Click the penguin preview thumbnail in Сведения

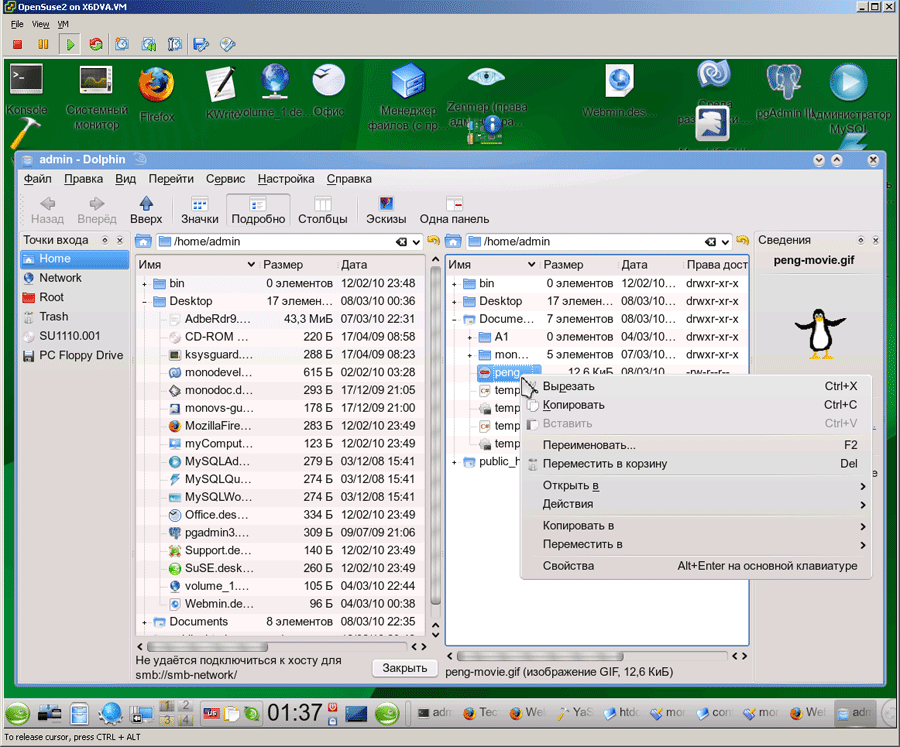pyautogui.click(x=820, y=334)
